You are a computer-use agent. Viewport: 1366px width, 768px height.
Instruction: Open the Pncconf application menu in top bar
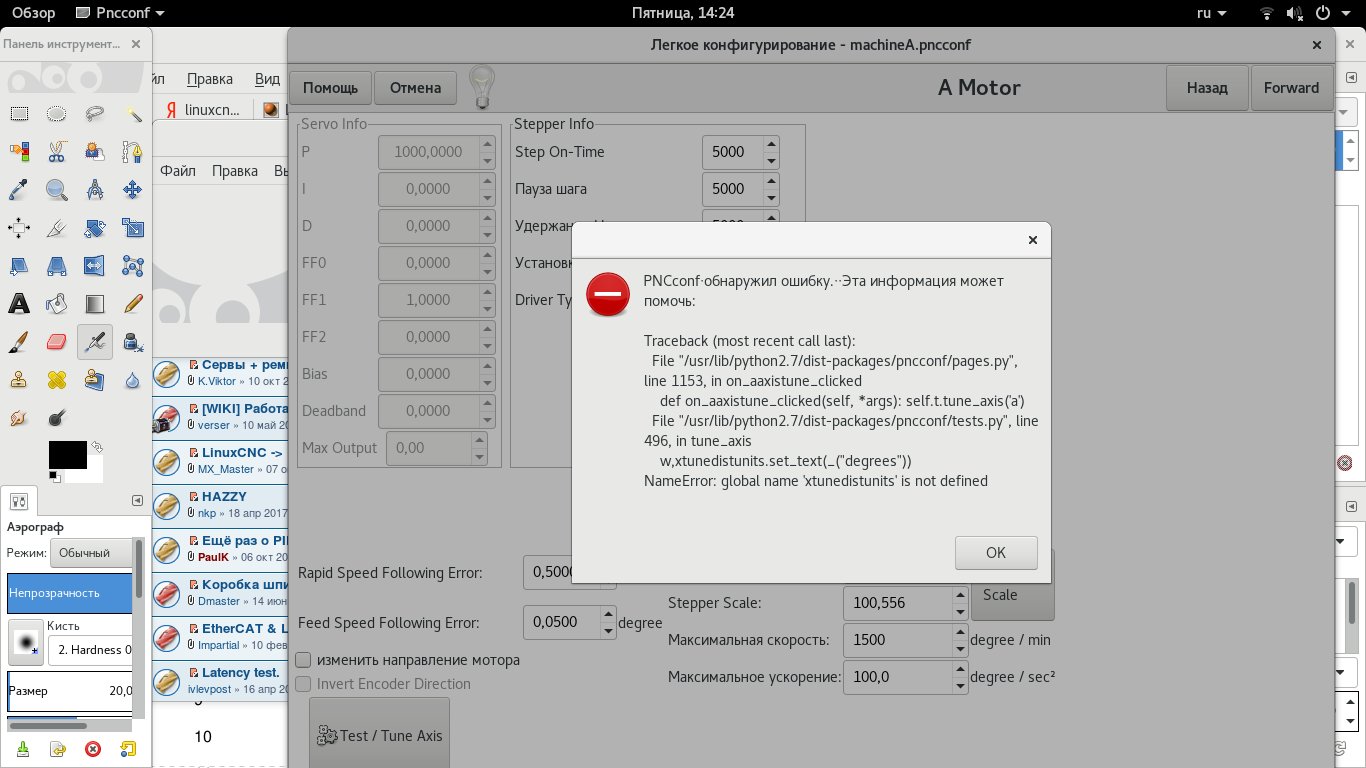(118, 13)
